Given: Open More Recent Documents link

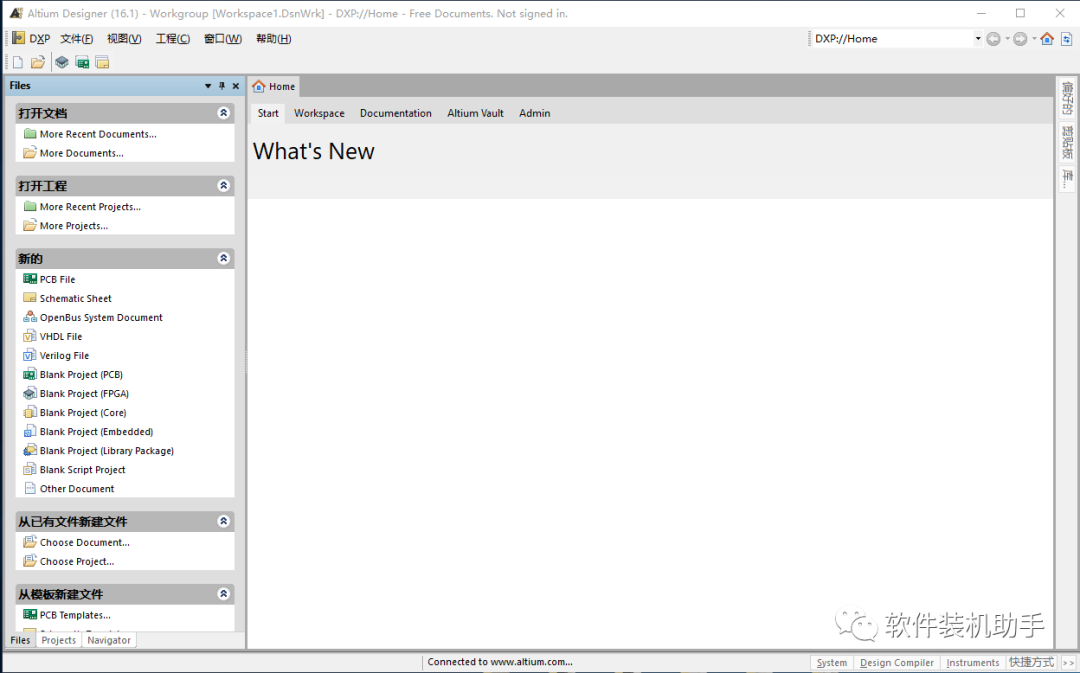Looking at the screenshot, I should [98, 134].
